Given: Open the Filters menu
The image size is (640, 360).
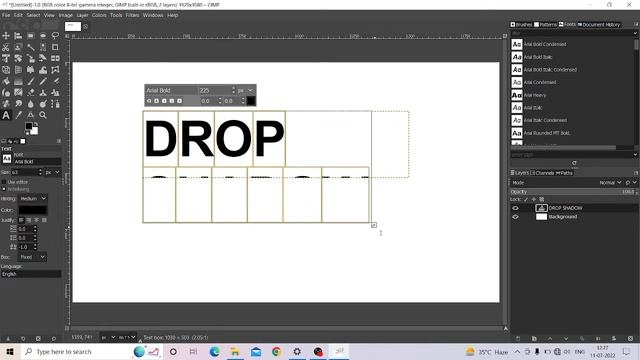Looking at the screenshot, I should pyautogui.click(x=132, y=15).
